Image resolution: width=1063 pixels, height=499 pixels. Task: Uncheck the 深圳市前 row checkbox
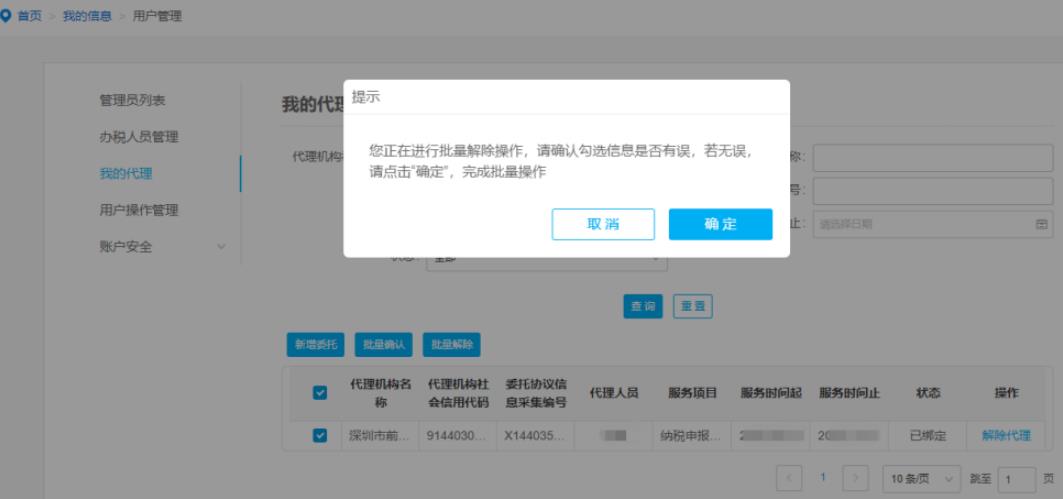click(320, 435)
